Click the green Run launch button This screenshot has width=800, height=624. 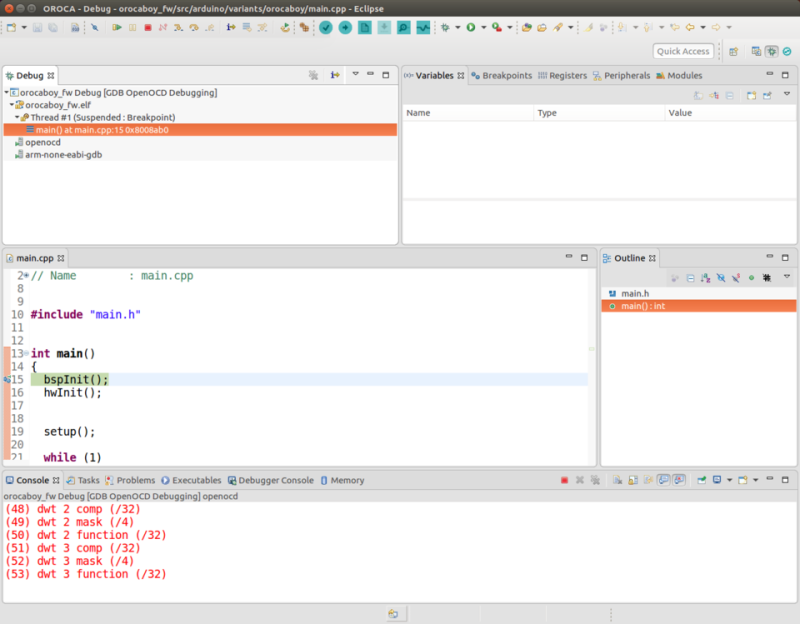pyautogui.click(x=471, y=28)
